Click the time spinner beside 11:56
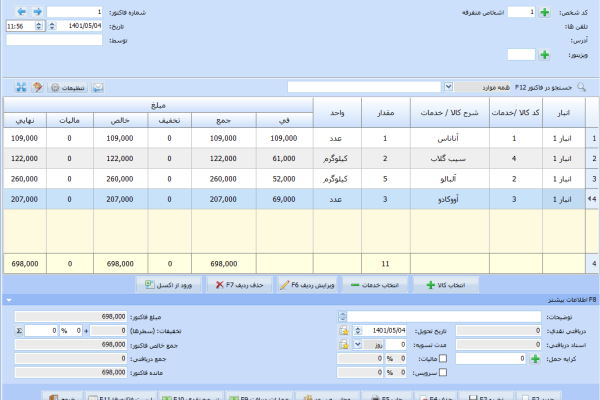Screen dimensions: 600x400 tap(39, 26)
